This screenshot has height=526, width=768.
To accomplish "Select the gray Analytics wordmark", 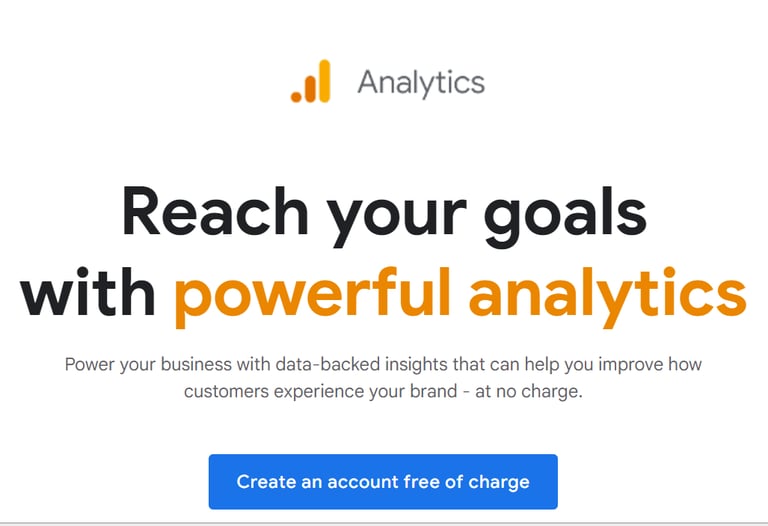I will [421, 83].
